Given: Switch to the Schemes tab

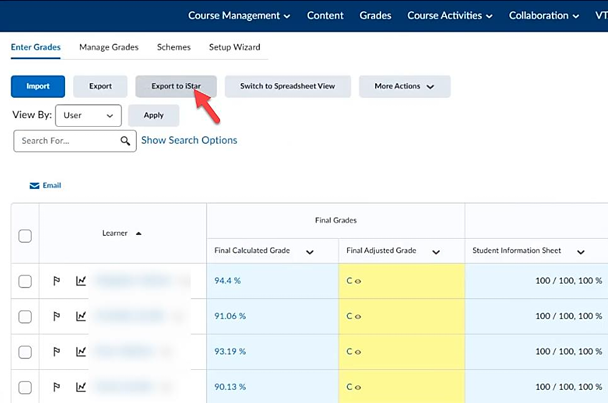Looking at the screenshot, I should coord(174,47).
